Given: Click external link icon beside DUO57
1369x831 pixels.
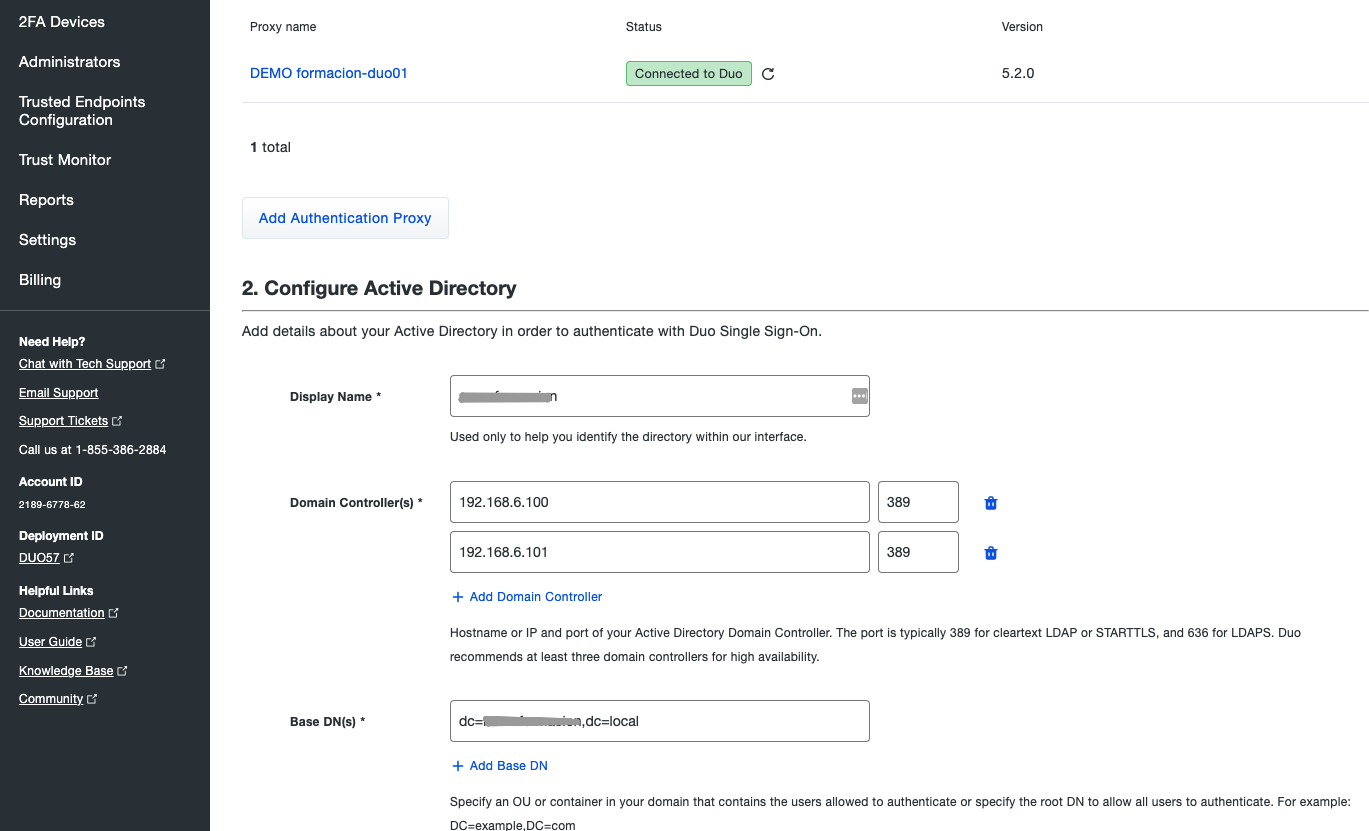Looking at the screenshot, I should [x=69, y=558].
